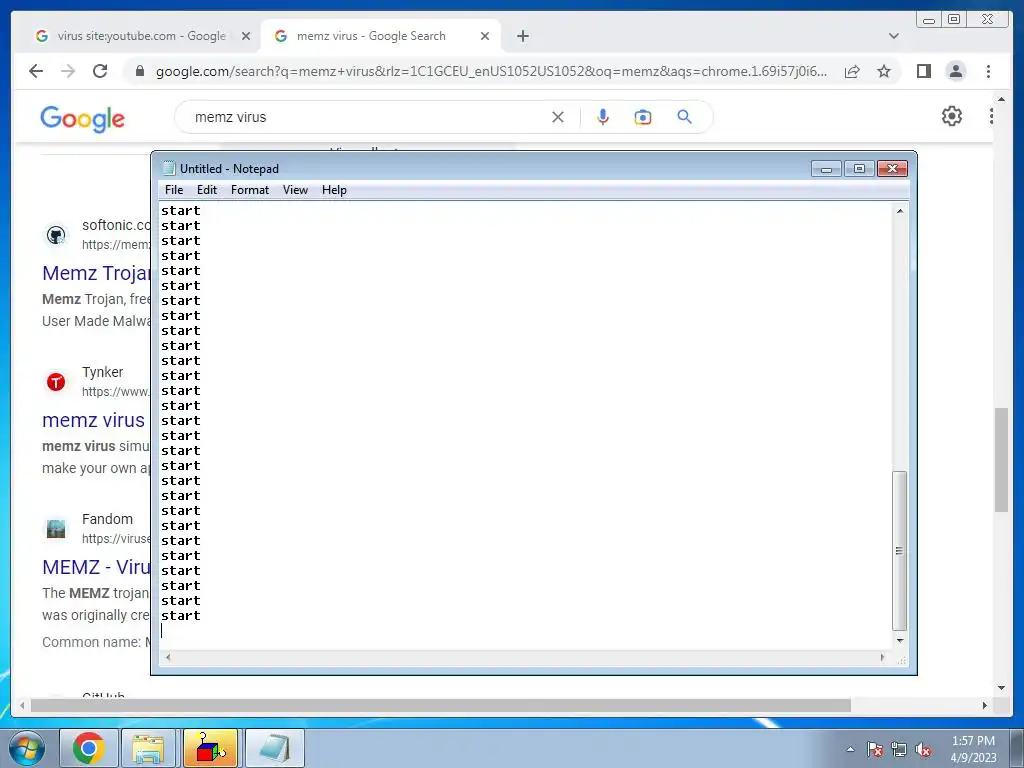Open Tynker 'memz virus' result link
The width and height of the screenshot is (1024, 768).
[93, 420]
